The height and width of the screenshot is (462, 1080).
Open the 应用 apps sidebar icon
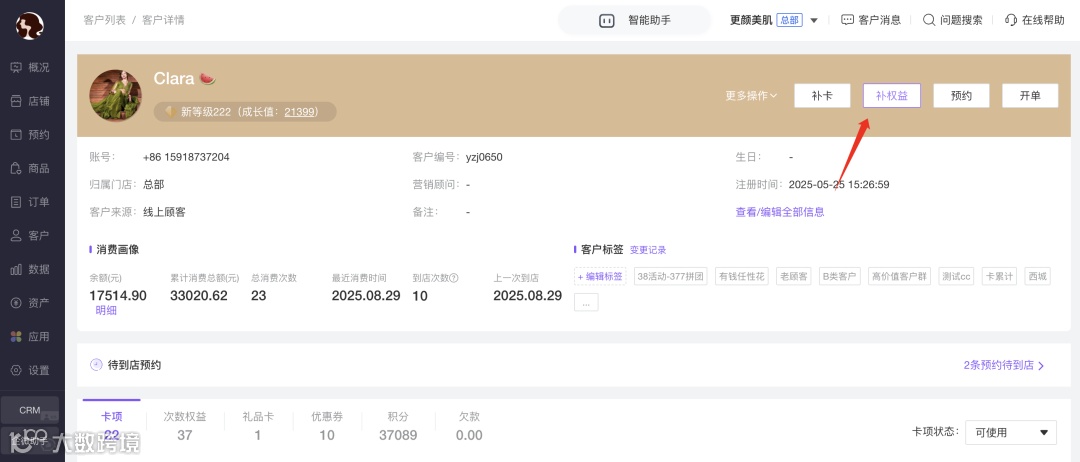16,337
